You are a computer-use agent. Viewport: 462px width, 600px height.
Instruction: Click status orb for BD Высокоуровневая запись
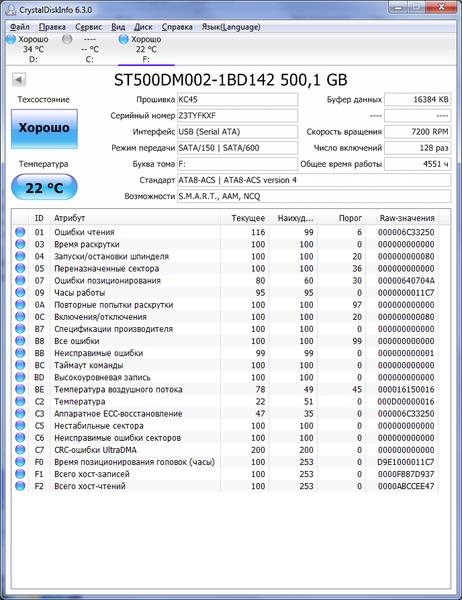click(x=20, y=377)
